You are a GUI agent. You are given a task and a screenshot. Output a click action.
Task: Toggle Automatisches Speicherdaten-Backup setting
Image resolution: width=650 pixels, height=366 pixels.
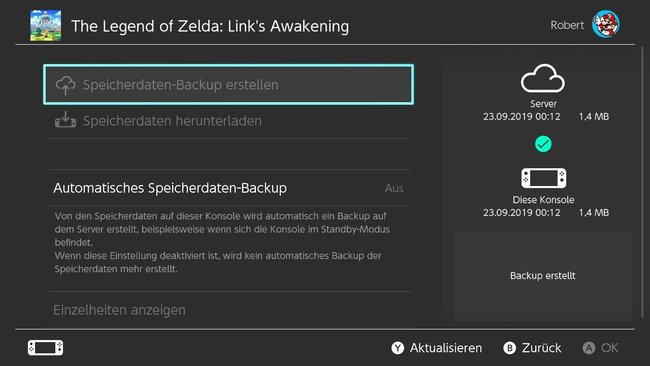pos(228,188)
